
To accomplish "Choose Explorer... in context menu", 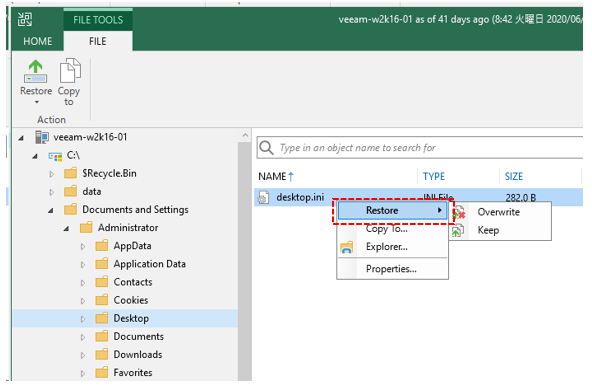I will click(392, 247).
